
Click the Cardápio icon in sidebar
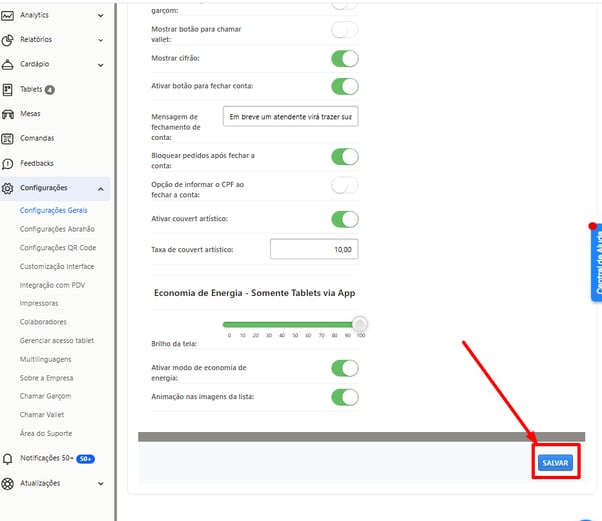point(8,65)
